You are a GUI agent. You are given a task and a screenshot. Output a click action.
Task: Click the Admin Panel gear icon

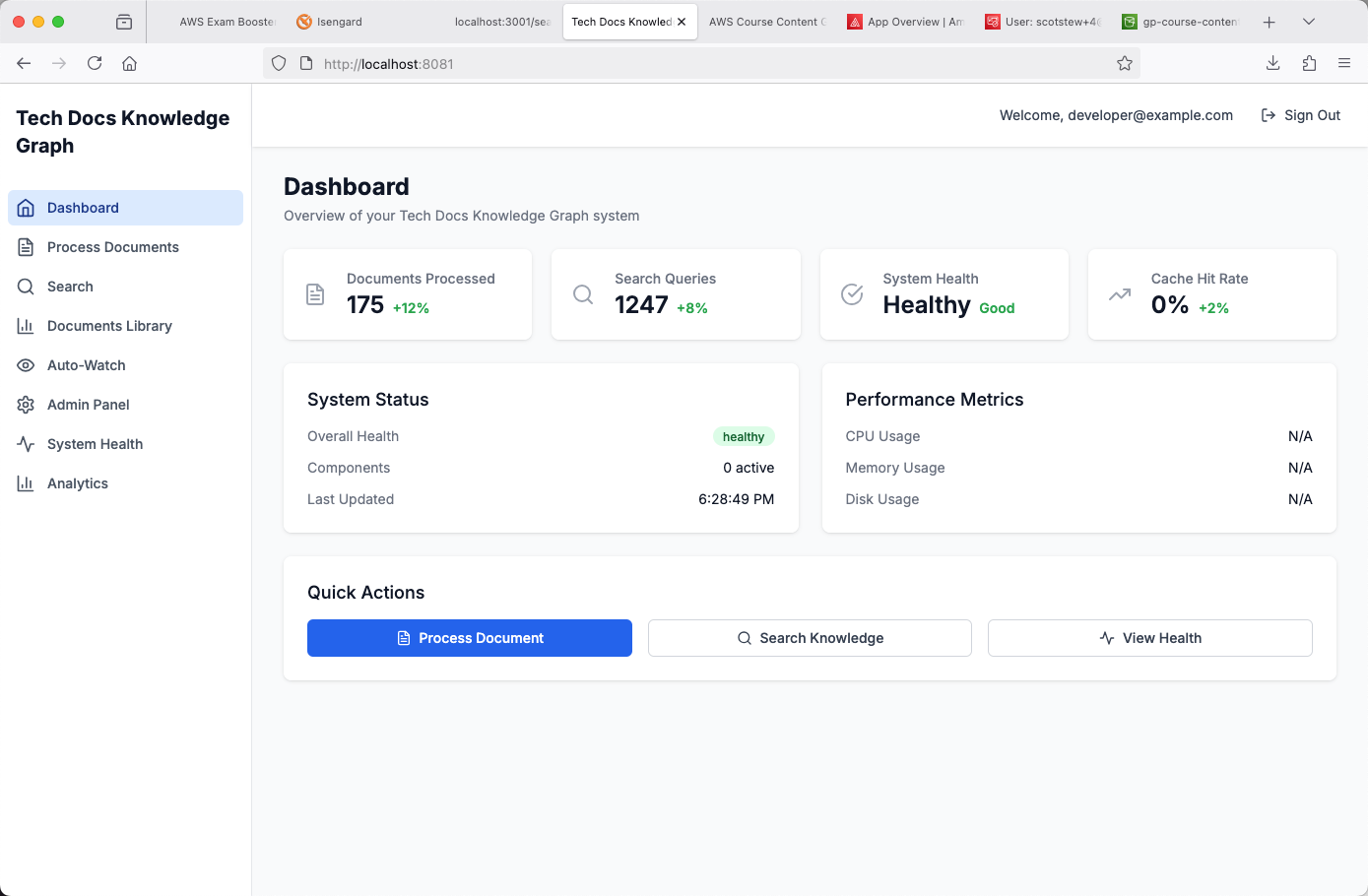(27, 405)
